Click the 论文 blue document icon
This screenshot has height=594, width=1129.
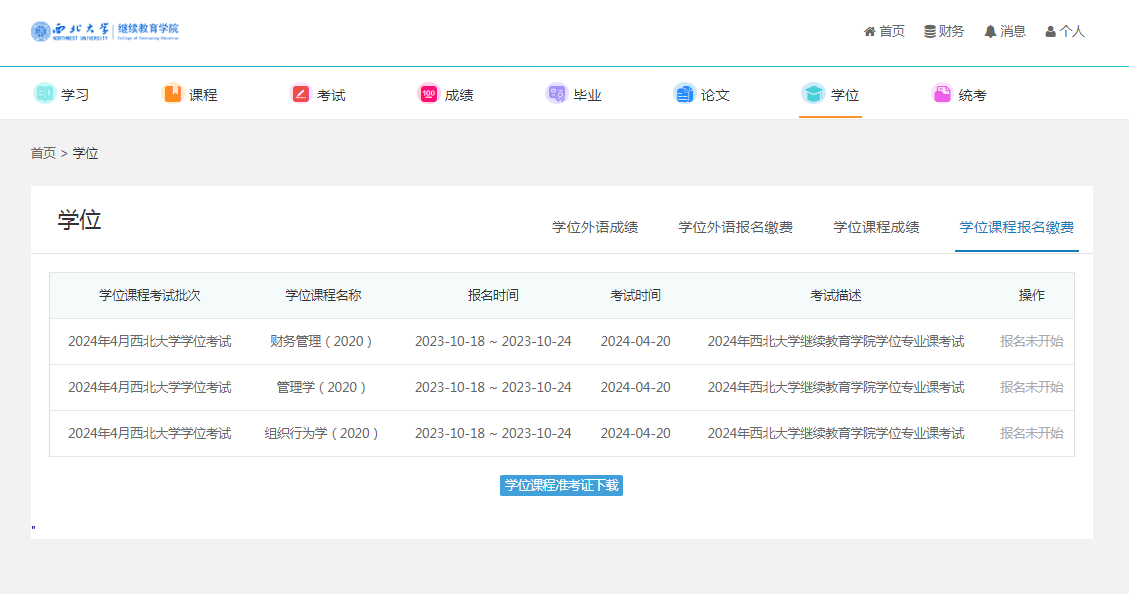tap(684, 94)
